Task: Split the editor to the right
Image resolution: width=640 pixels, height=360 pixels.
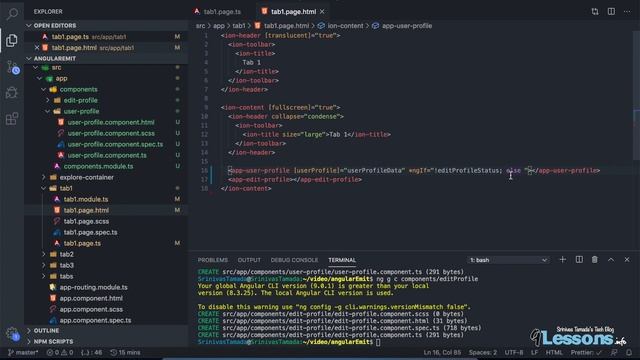Action: pyautogui.click(x=611, y=11)
